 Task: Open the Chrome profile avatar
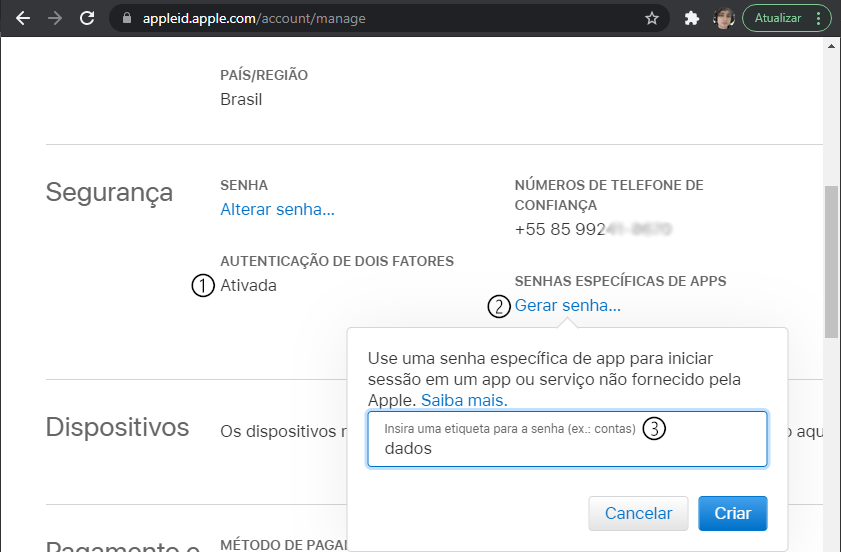(724, 18)
